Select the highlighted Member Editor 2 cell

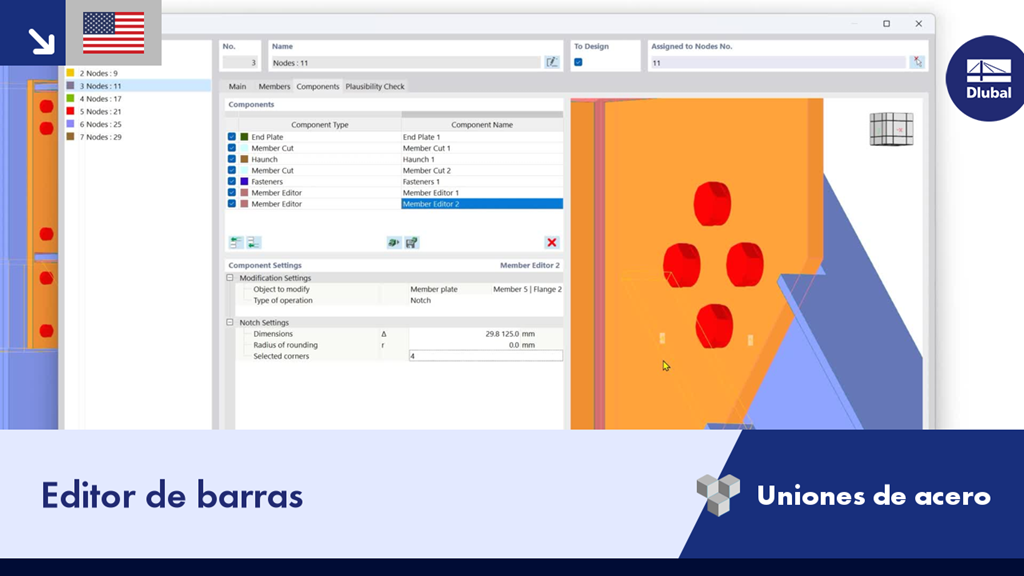point(482,203)
